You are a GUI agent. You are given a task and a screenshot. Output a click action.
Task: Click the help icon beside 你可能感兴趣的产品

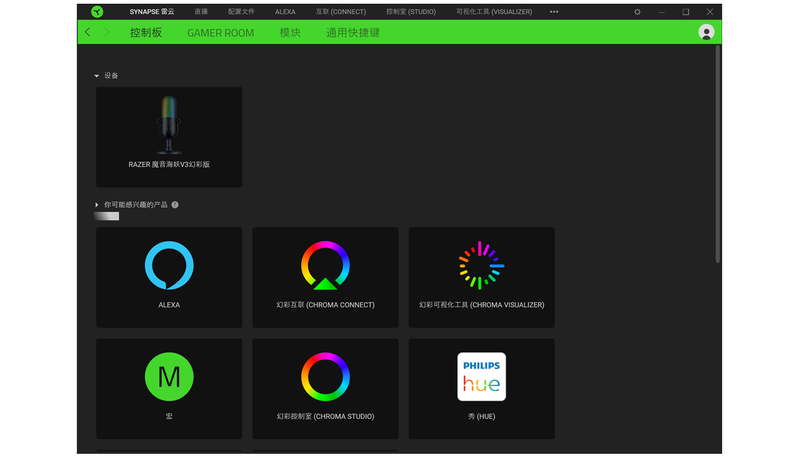point(175,205)
